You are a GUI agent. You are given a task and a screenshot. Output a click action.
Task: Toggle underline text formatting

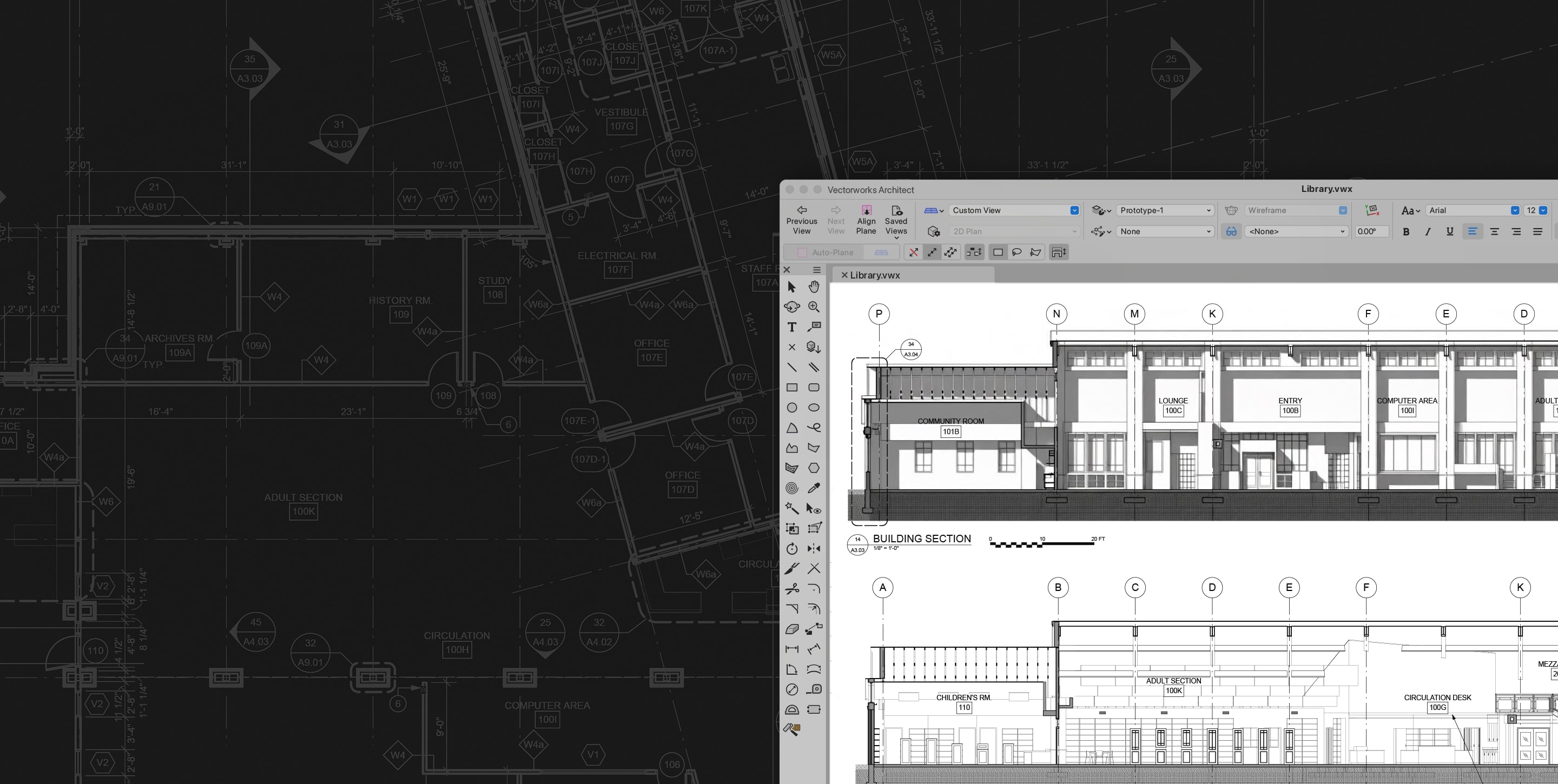point(1450,231)
